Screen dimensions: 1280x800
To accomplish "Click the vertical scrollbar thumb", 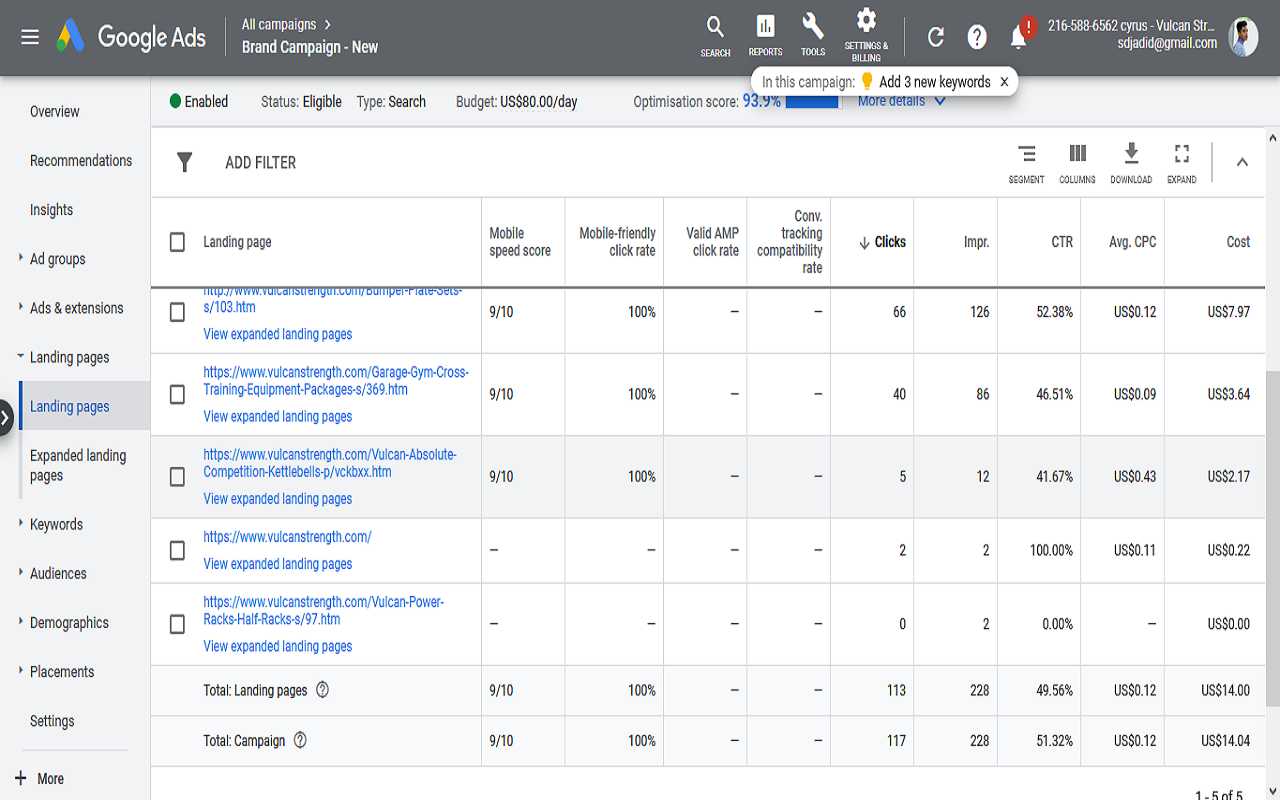I will [1272, 537].
